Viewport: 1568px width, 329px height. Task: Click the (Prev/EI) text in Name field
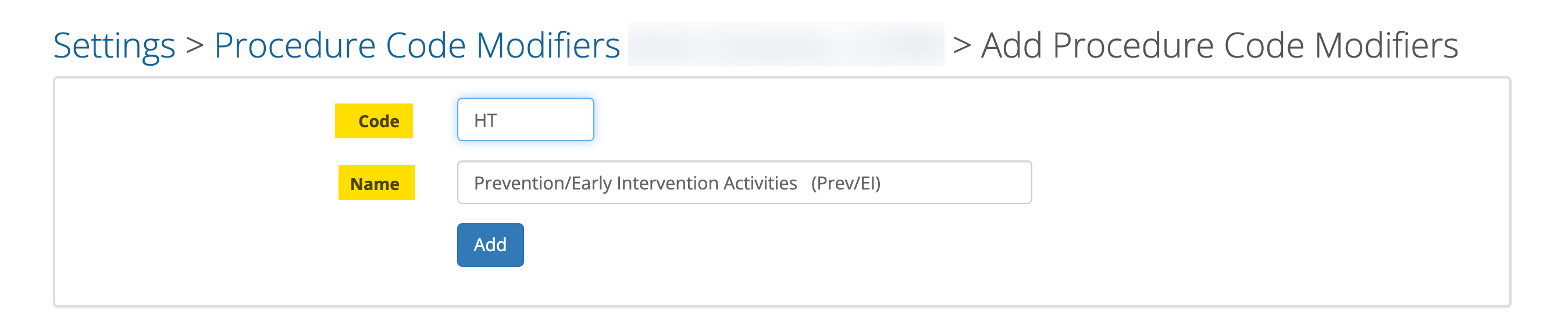click(x=846, y=183)
